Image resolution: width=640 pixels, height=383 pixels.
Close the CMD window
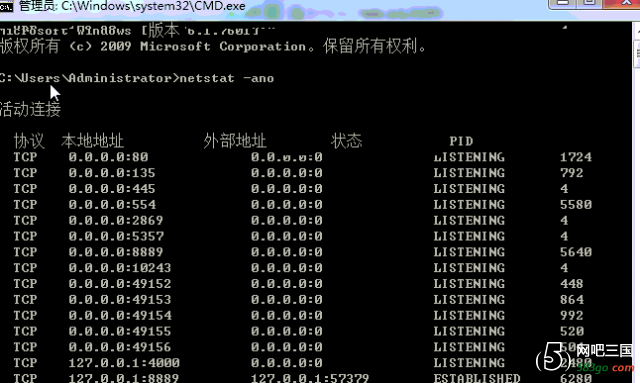click(625, 3)
